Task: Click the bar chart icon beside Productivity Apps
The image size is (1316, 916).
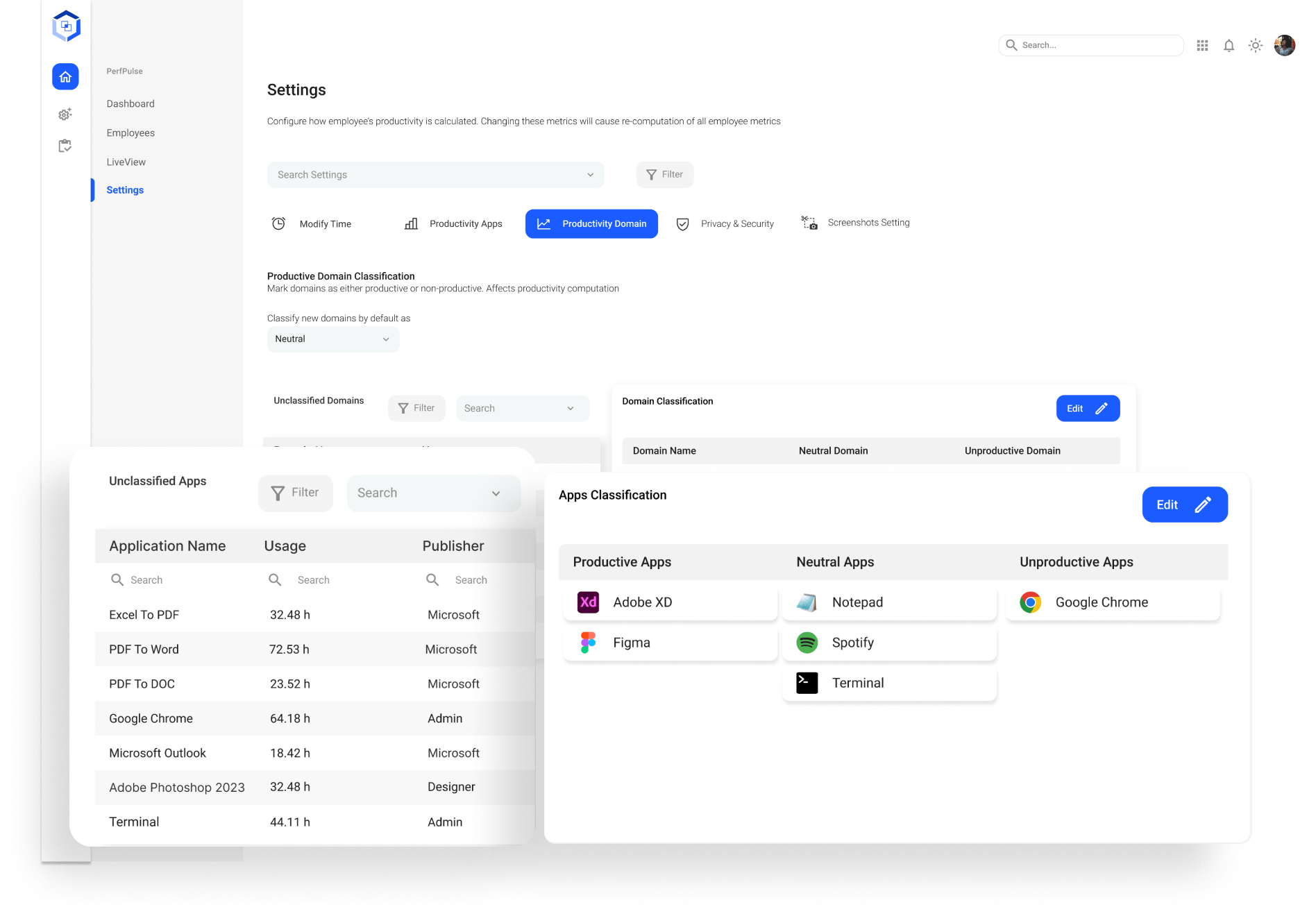Action: pos(411,223)
